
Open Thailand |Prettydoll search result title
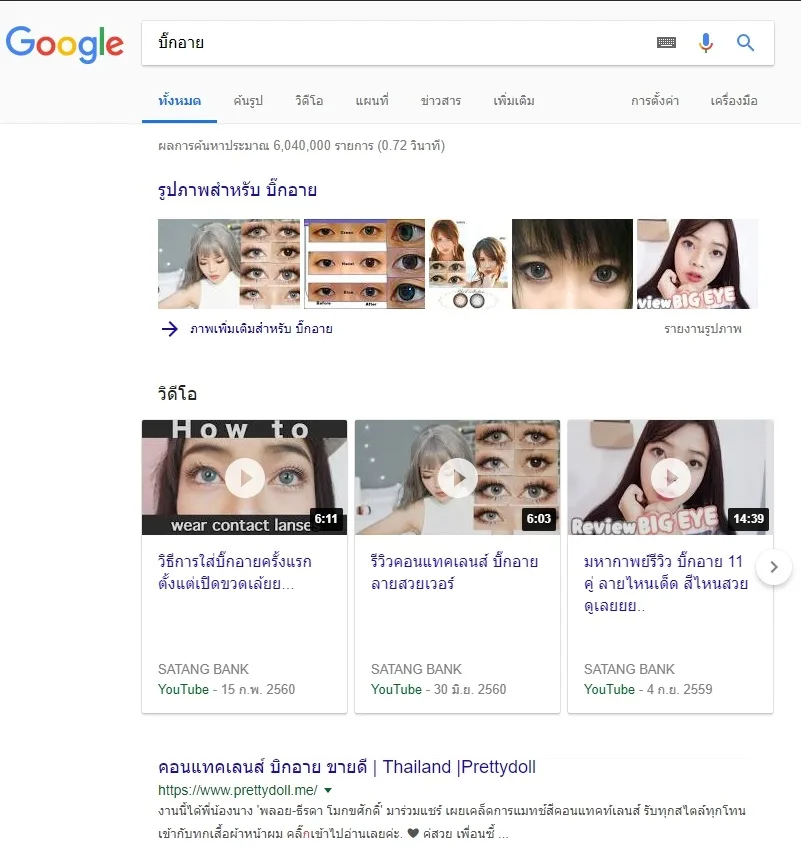coord(347,767)
